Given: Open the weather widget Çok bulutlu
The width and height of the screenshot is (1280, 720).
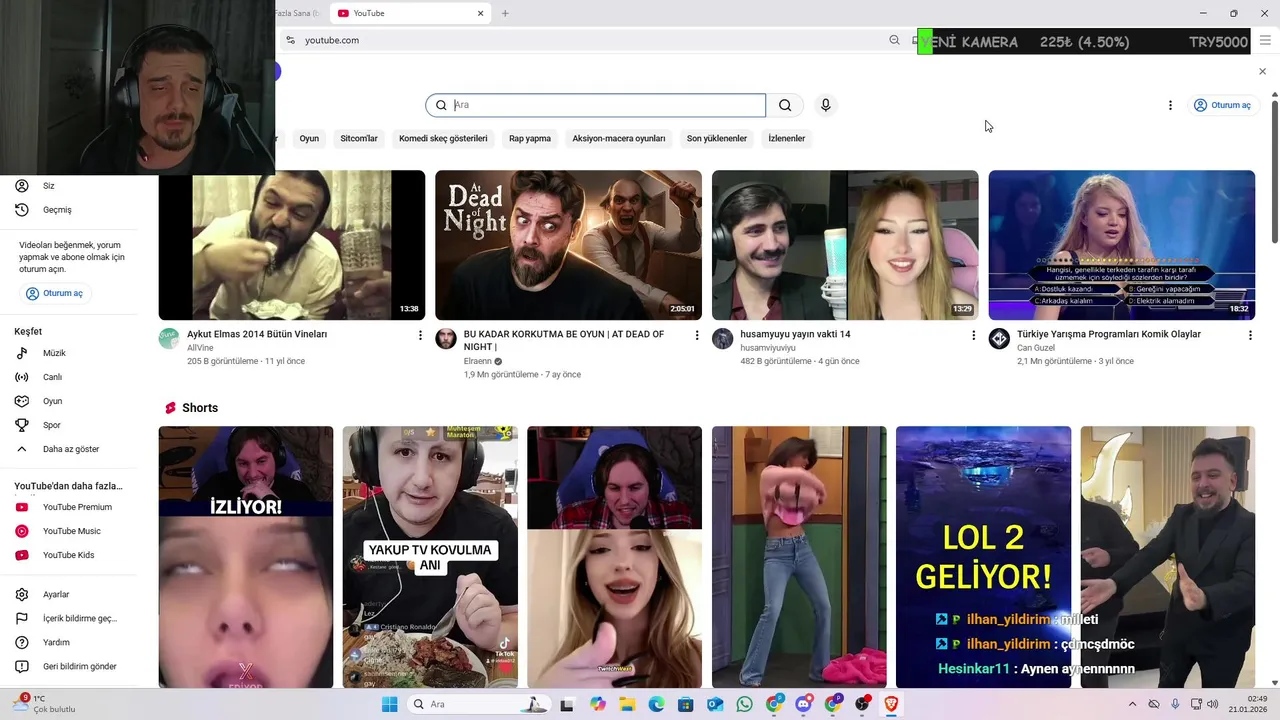Looking at the screenshot, I should pyautogui.click(x=45, y=704).
